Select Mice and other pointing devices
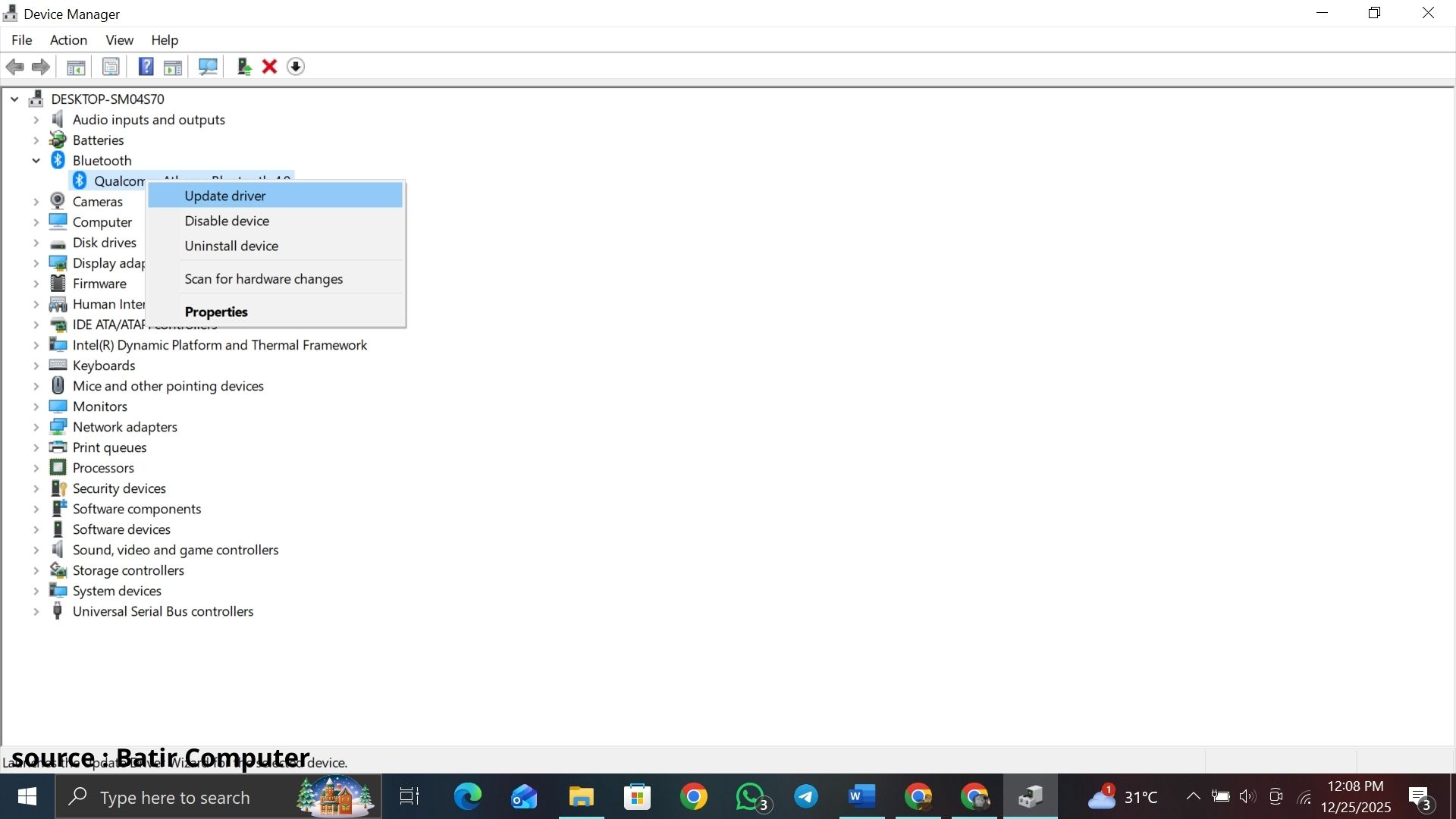1456x819 pixels. 168,386
